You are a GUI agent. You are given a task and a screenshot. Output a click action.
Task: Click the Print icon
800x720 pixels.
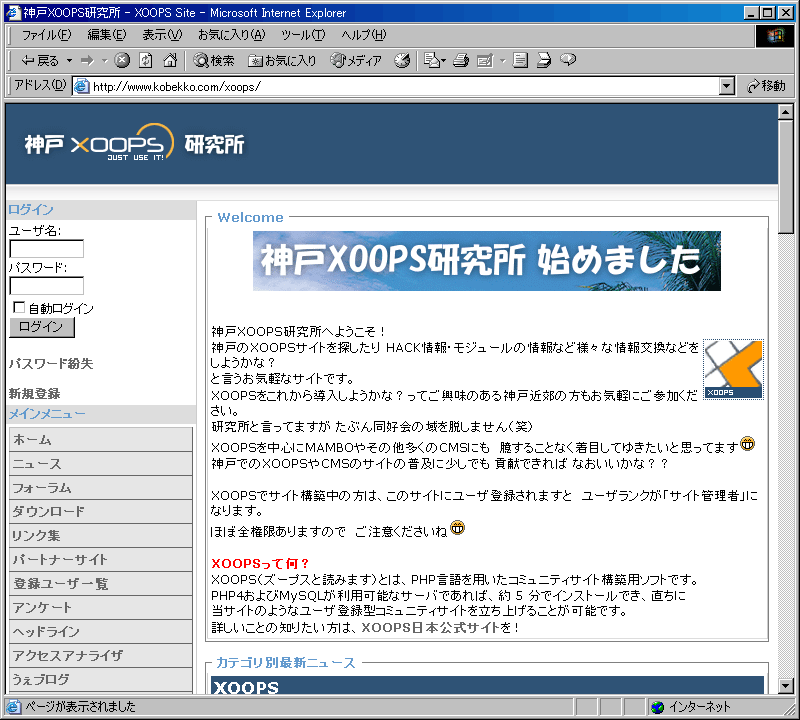[x=461, y=61]
